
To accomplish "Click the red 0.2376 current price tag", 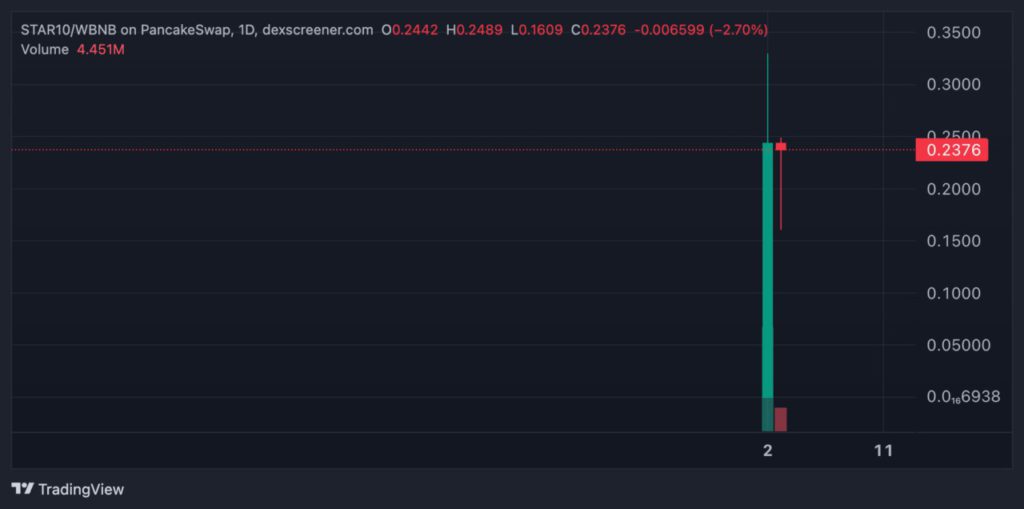I will click(x=951, y=150).
